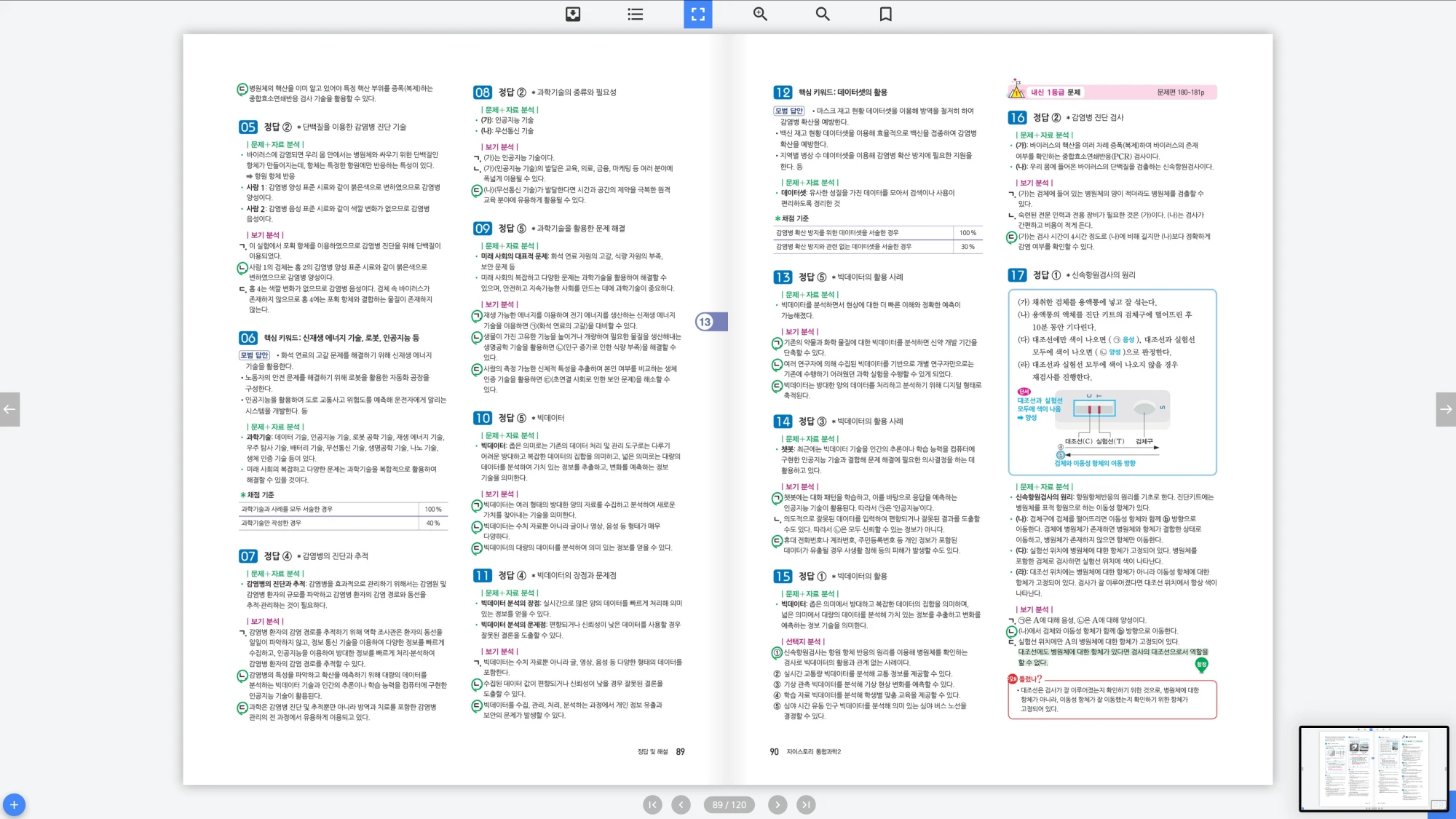
Task: Click the bottom previous page chevron
Action: pyautogui.click(x=681, y=804)
